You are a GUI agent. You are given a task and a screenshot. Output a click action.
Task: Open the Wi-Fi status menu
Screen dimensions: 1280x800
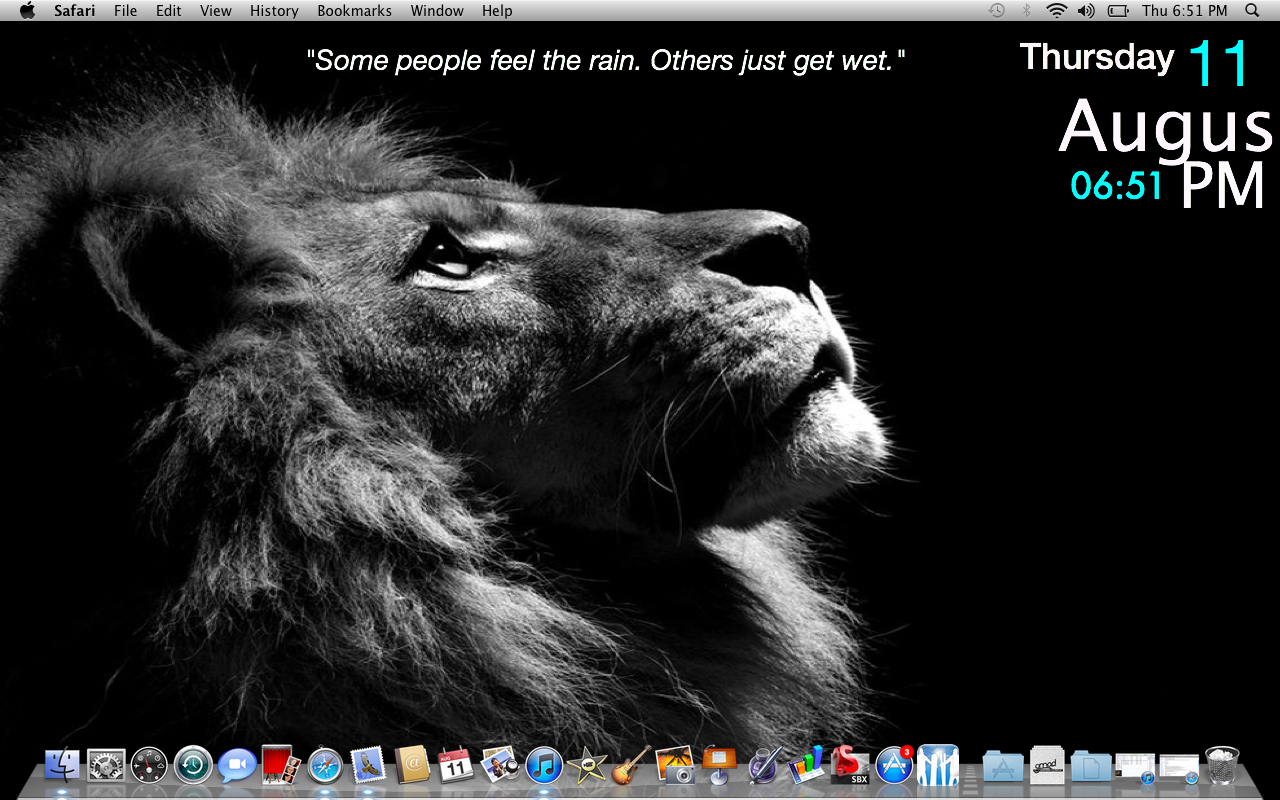[x=1054, y=11]
